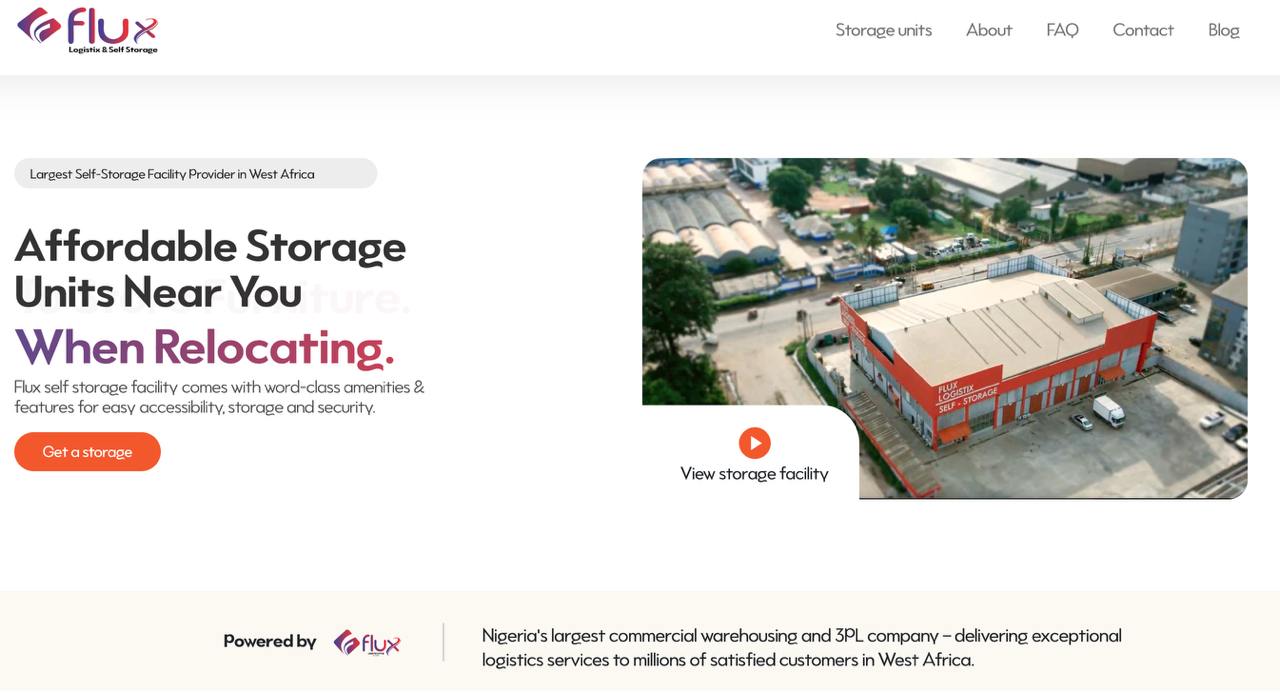This screenshot has width=1280, height=693.
Task: Click the Get a storage button
Action: 87,452
